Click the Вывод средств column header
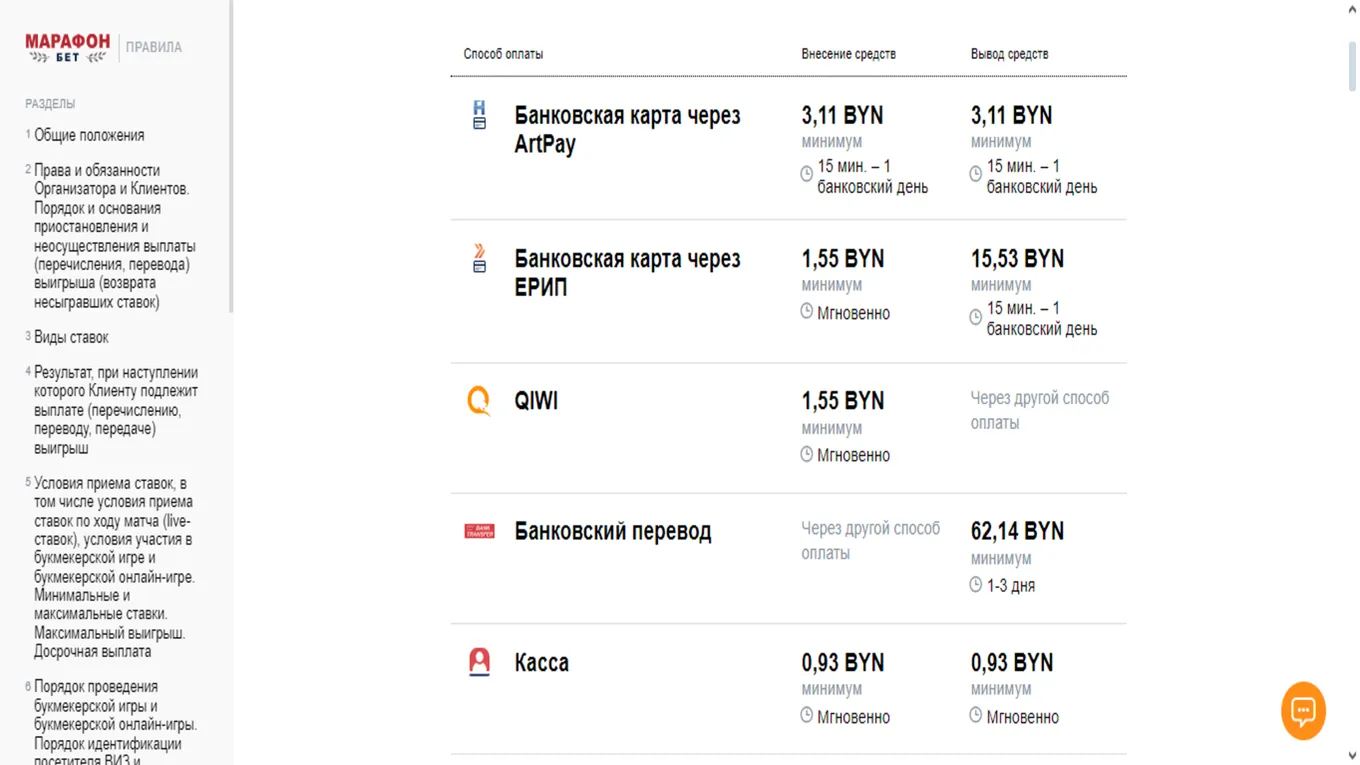This screenshot has height=765, width=1360. pos(1009,54)
